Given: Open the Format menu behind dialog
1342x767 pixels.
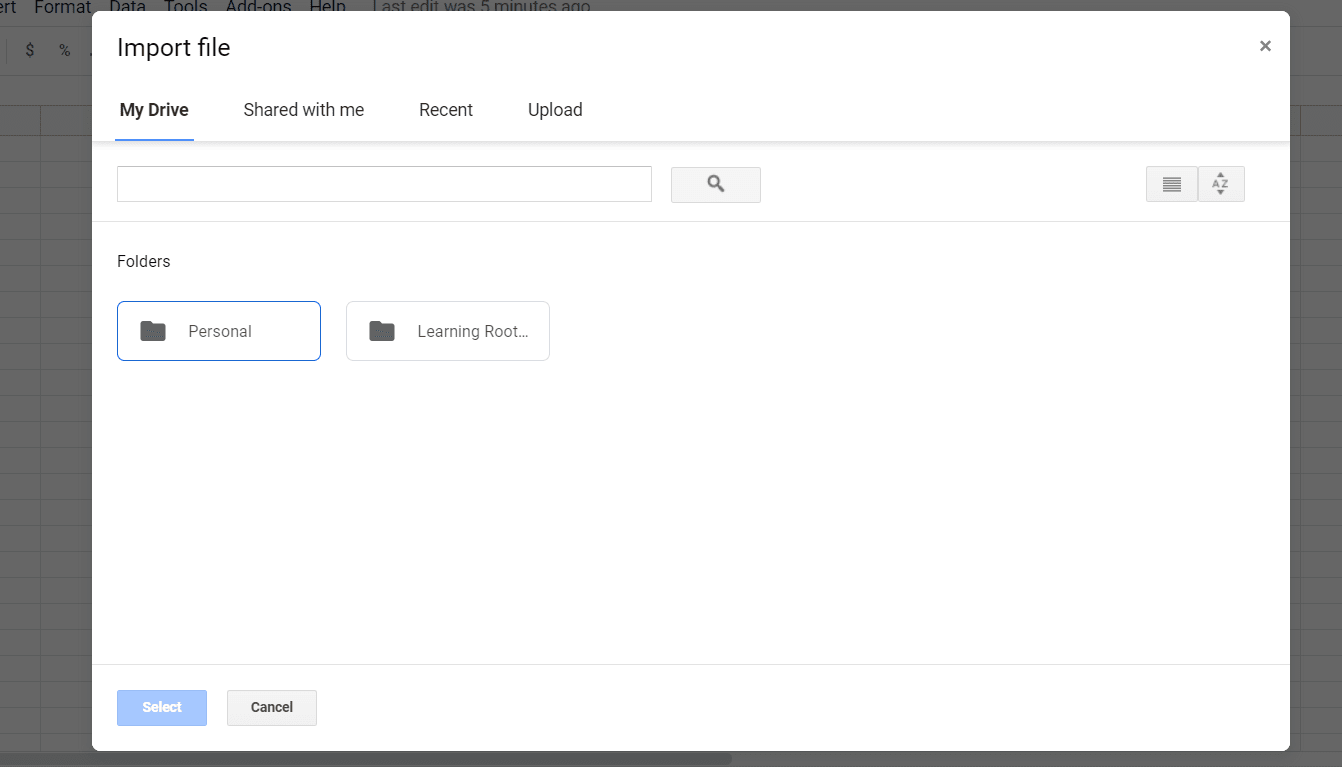Looking at the screenshot, I should click(63, 7).
